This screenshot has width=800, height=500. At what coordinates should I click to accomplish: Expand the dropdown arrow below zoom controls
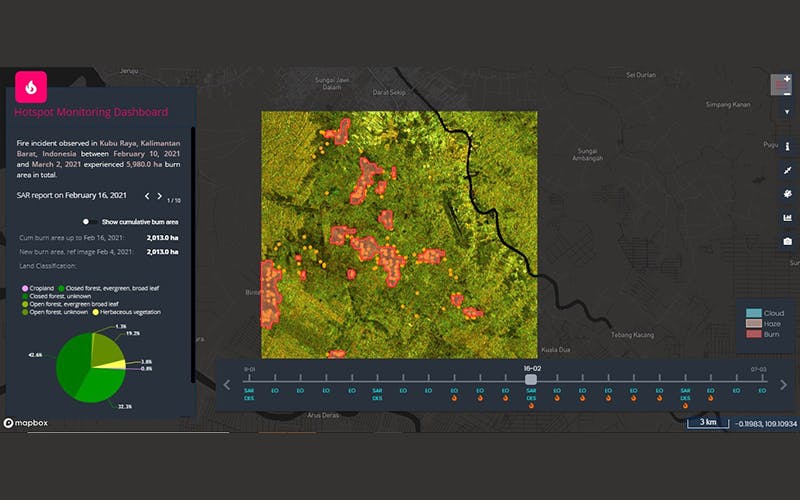tap(787, 112)
